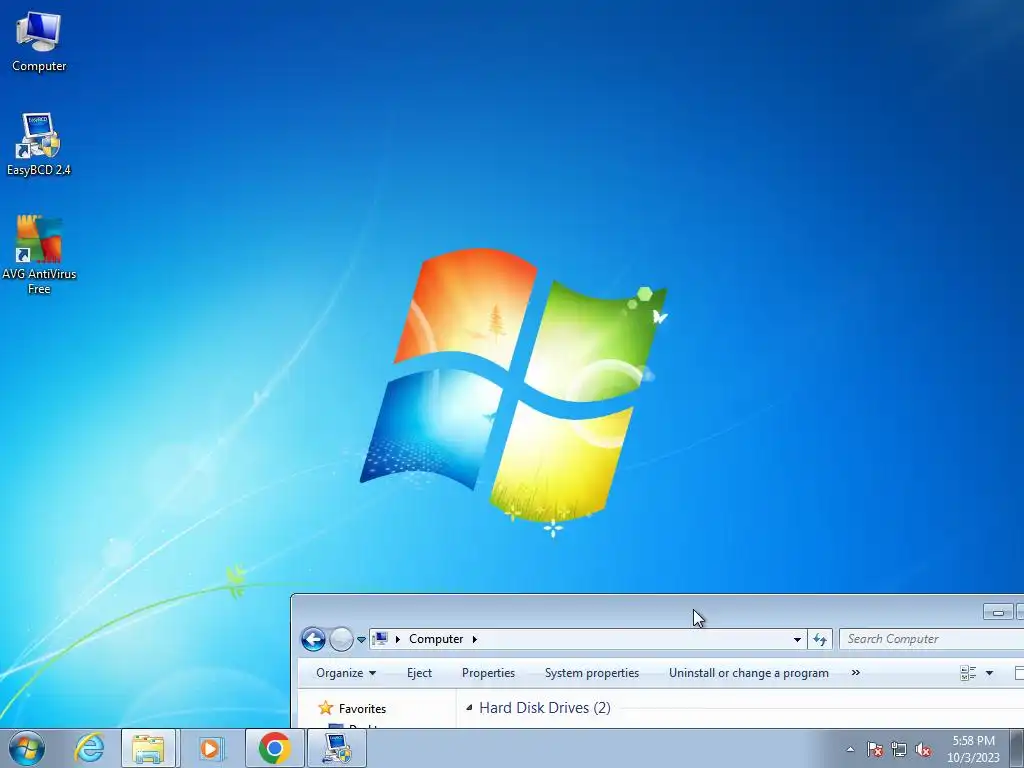Open the Organize menu
The image size is (1024, 768).
click(345, 673)
